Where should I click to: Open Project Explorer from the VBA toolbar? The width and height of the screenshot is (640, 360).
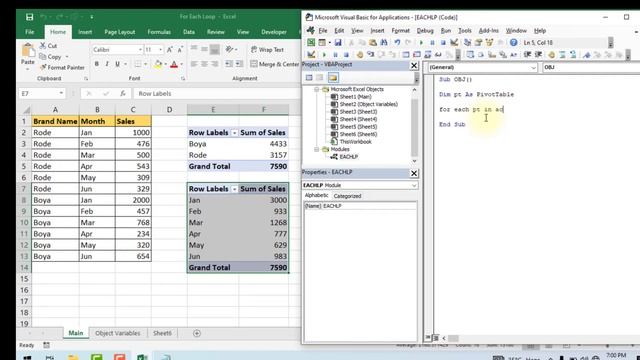point(467,42)
